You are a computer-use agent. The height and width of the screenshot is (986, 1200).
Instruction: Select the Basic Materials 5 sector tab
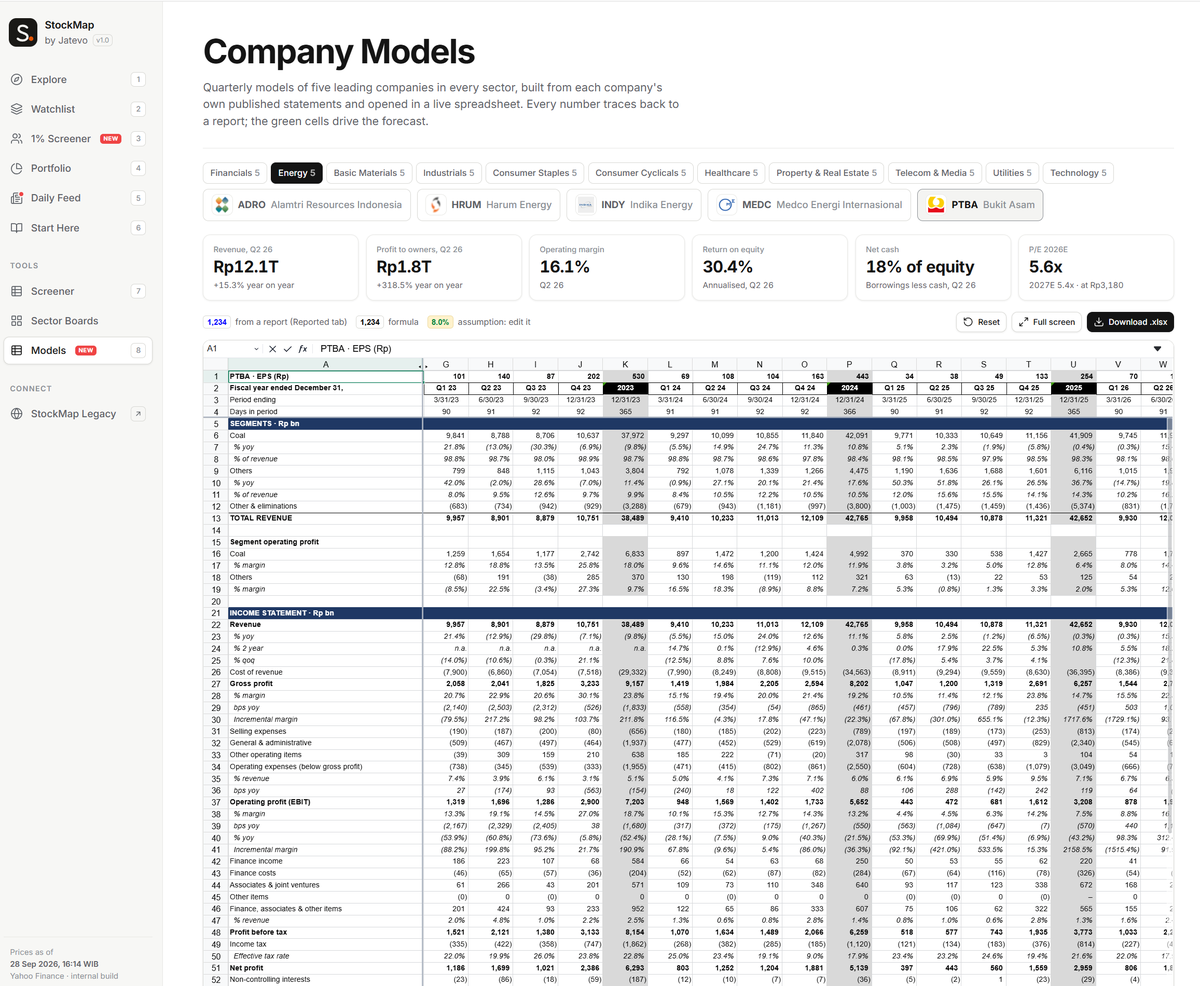click(x=369, y=173)
